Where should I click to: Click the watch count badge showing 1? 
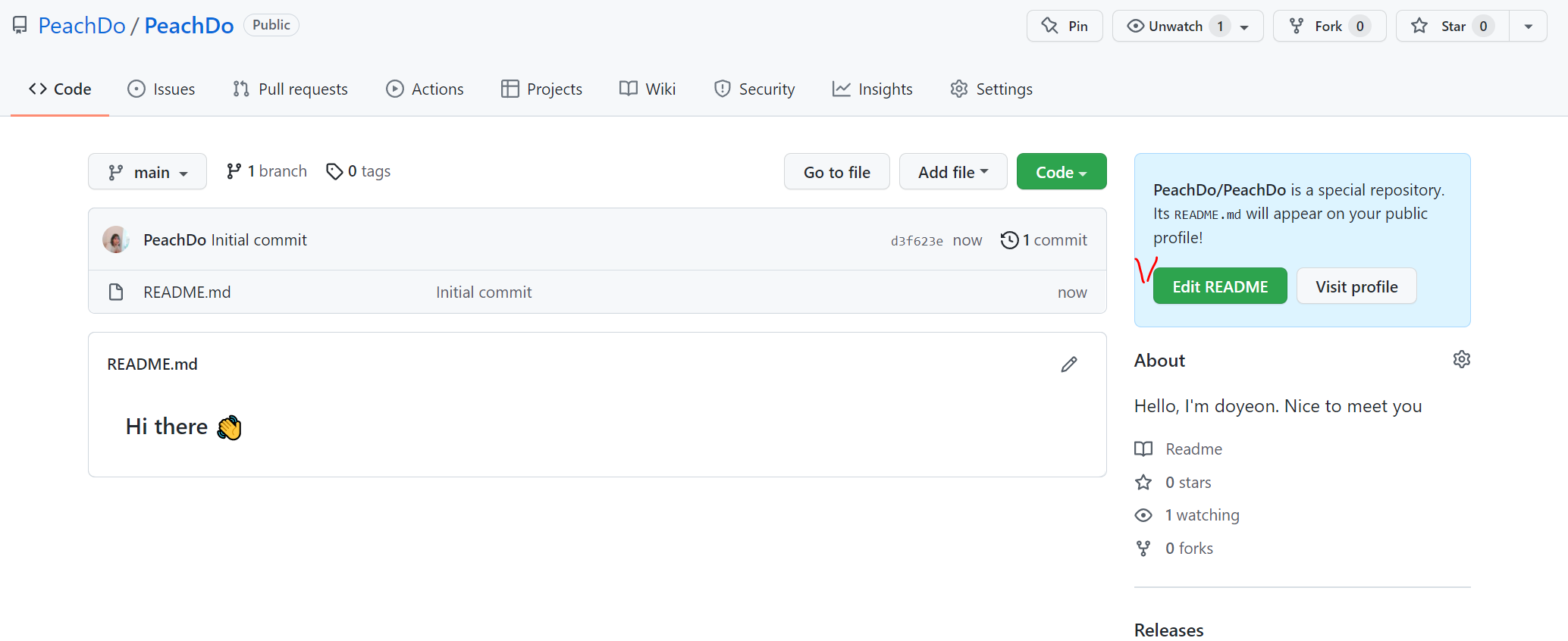(x=1220, y=26)
